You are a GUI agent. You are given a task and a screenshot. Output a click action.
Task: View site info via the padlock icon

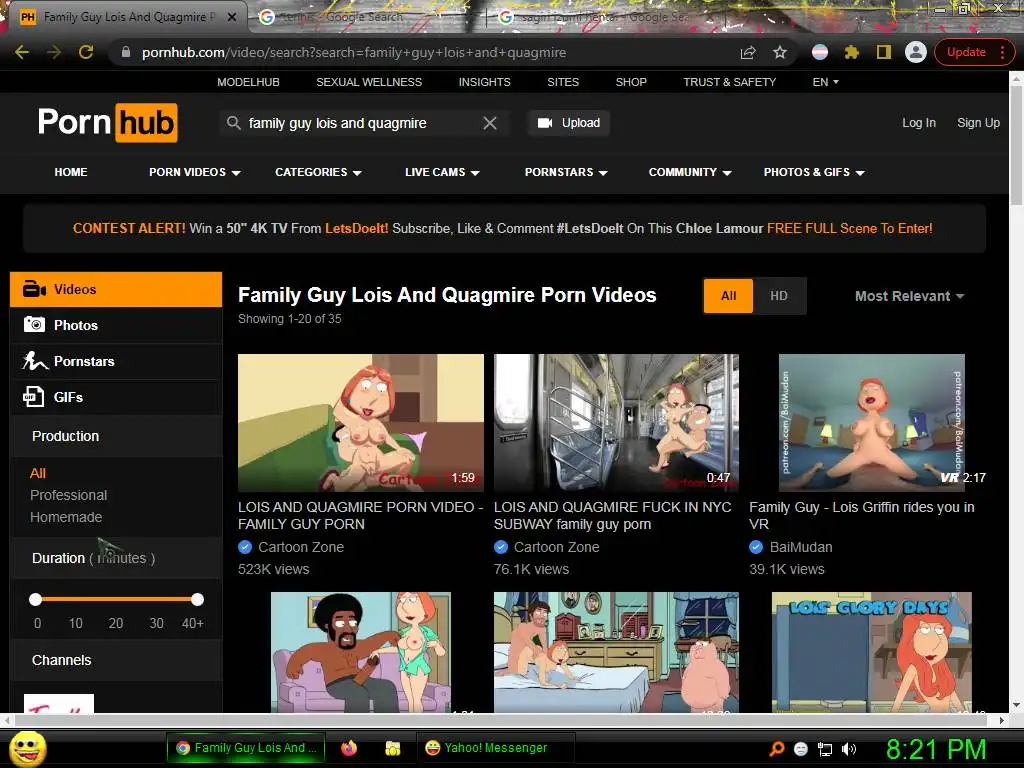pyautogui.click(x=126, y=52)
